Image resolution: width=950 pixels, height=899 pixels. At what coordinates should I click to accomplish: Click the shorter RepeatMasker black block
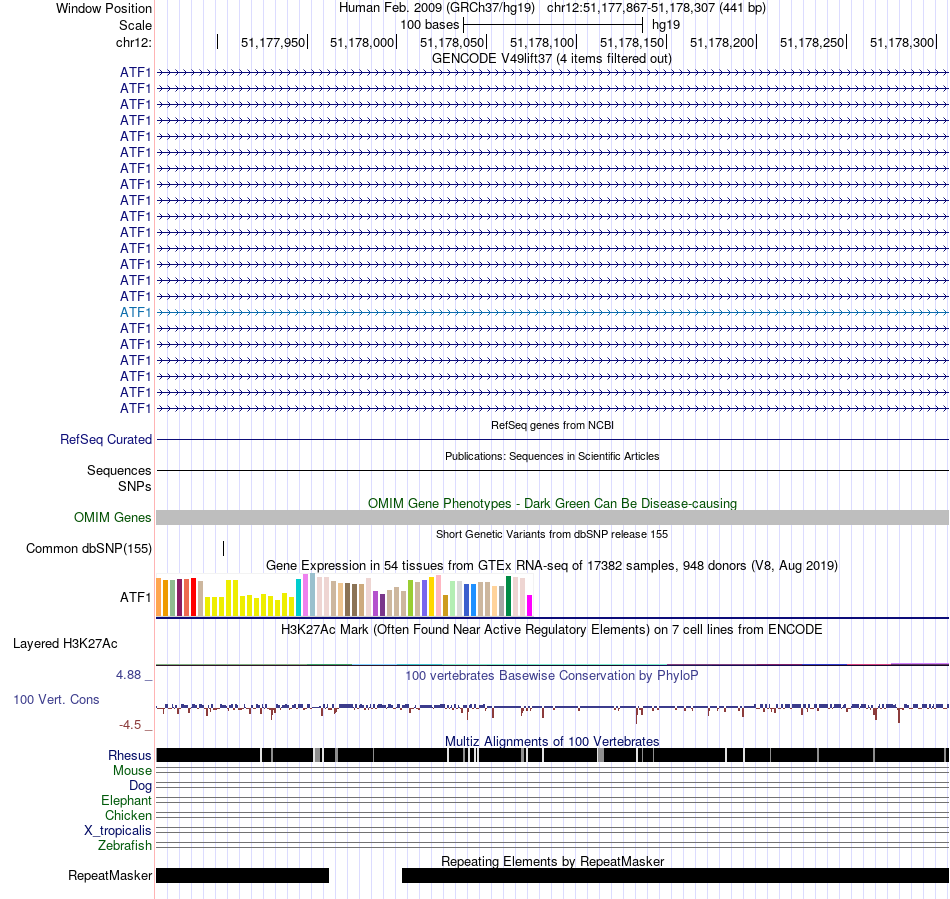242,875
